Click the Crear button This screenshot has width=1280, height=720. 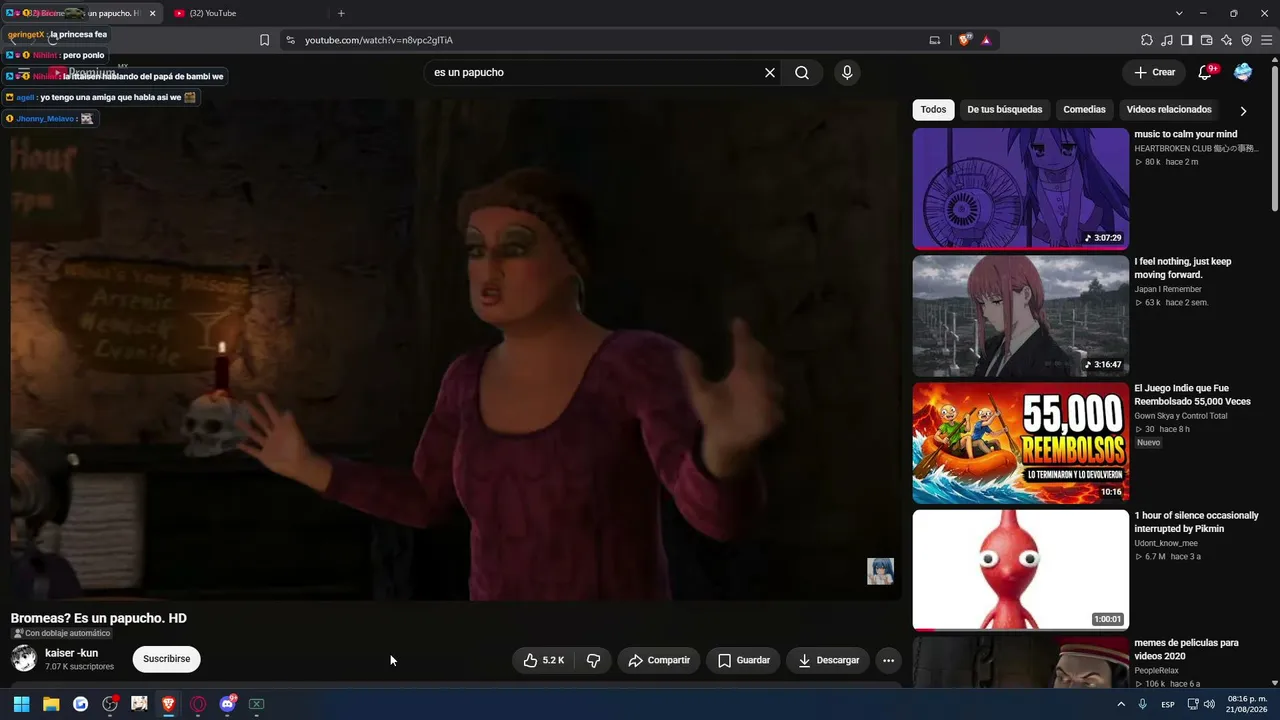(1154, 73)
